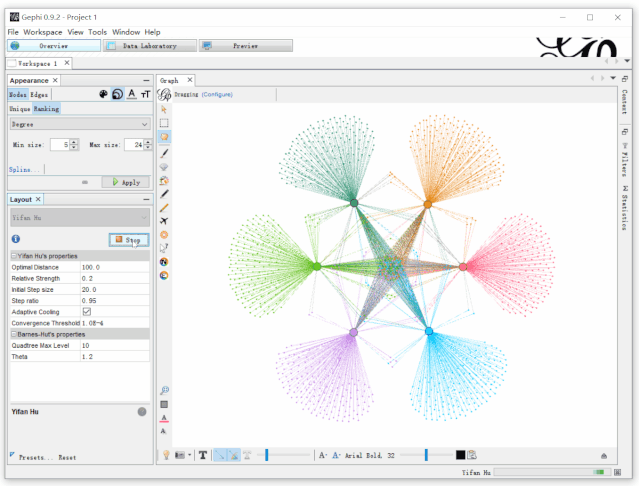The width and height of the screenshot is (639, 486).
Task: Choose node Color palette icon in Appearance
Action: pyautogui.click(x=104, y=94)
